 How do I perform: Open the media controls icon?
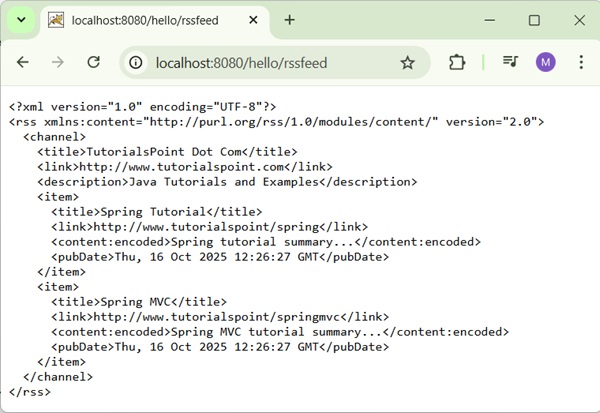[511, 62]
